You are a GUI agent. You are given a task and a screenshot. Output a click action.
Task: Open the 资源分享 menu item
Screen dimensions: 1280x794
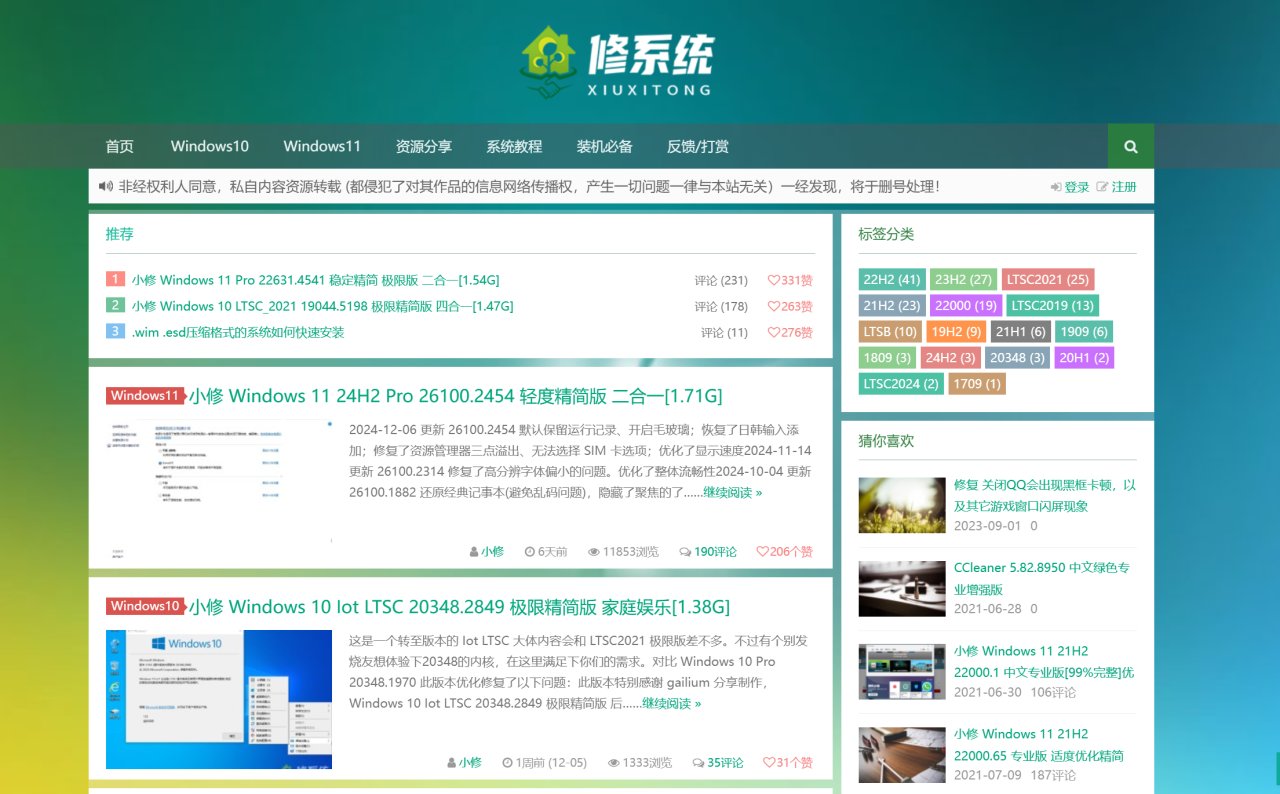424,146
